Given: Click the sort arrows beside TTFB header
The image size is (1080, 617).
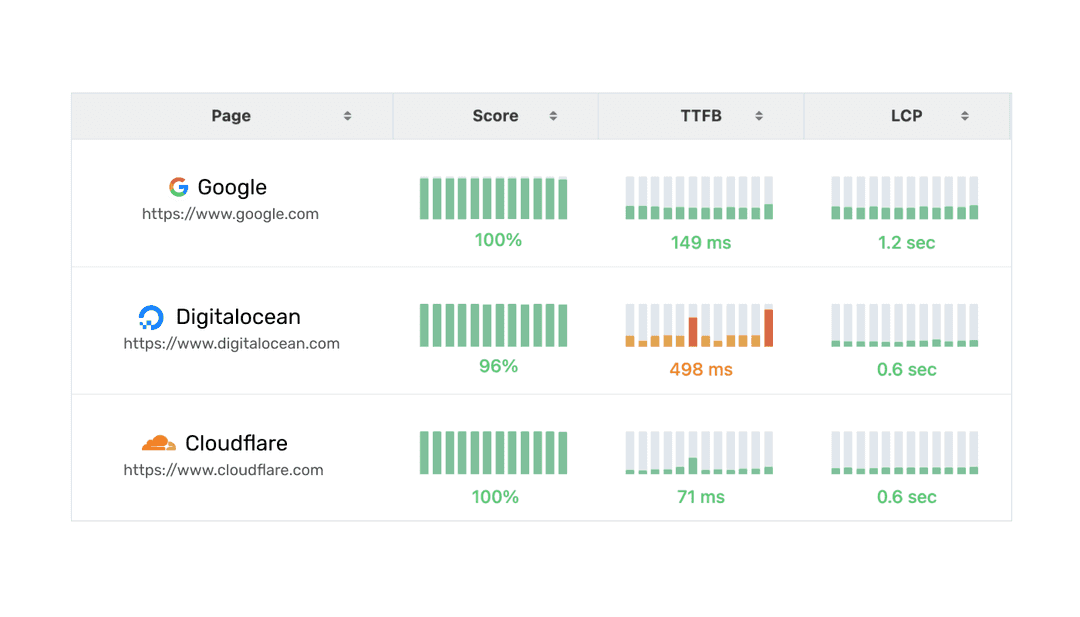Looking at the screenshot, I should (758, 115).
